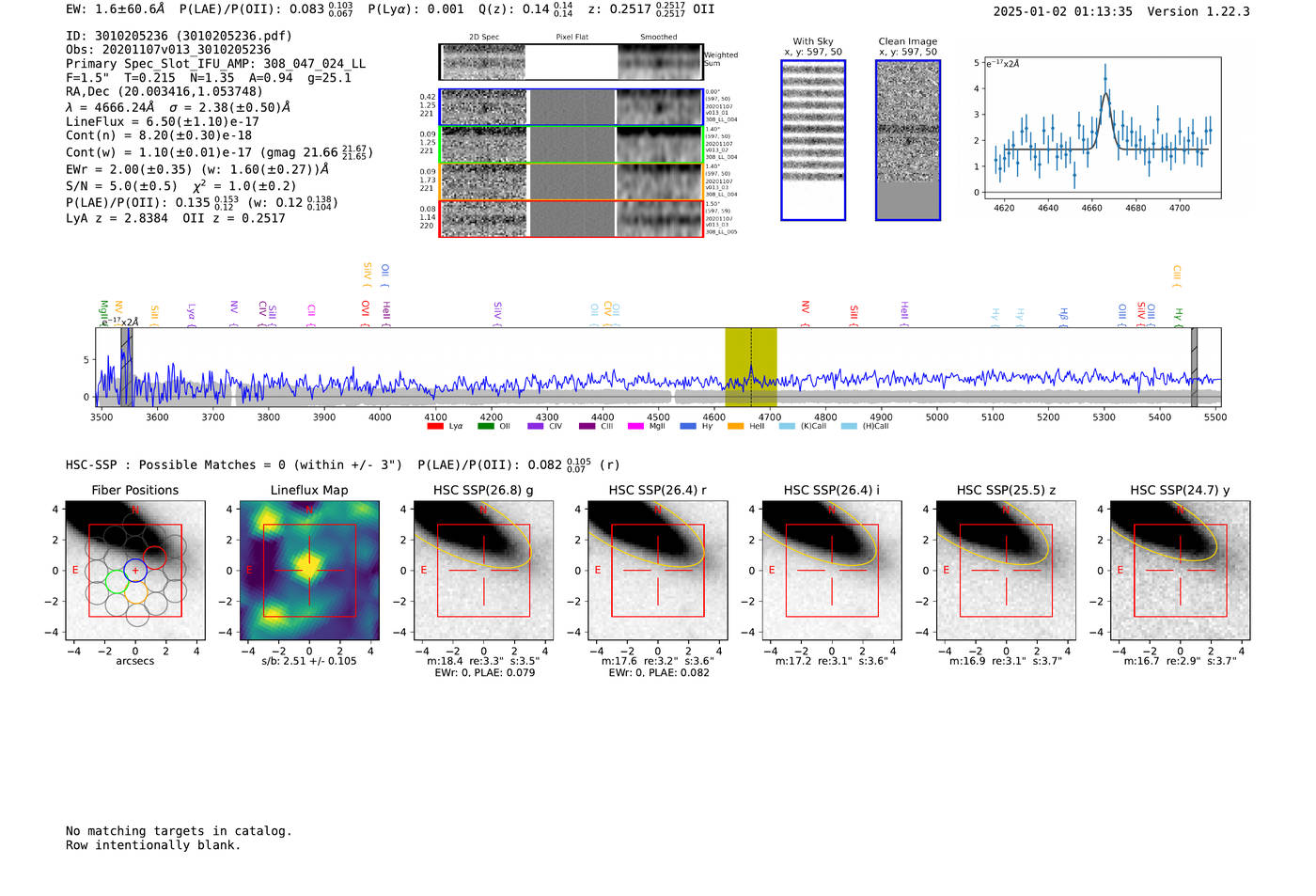
Task: Click the red-outlined 2D spectrum row
Action: click(x=572, y=218)
